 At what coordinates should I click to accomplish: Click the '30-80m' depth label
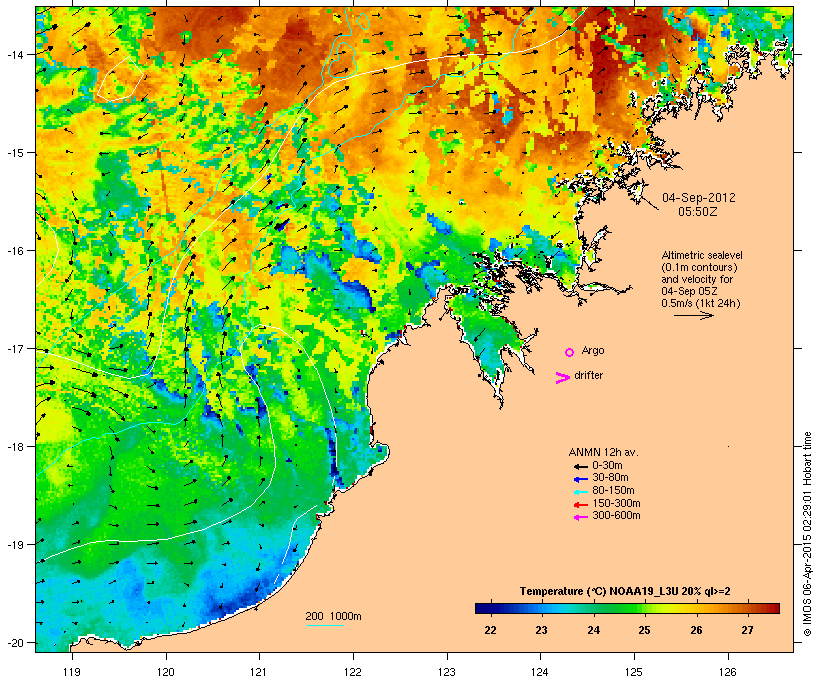610,478
